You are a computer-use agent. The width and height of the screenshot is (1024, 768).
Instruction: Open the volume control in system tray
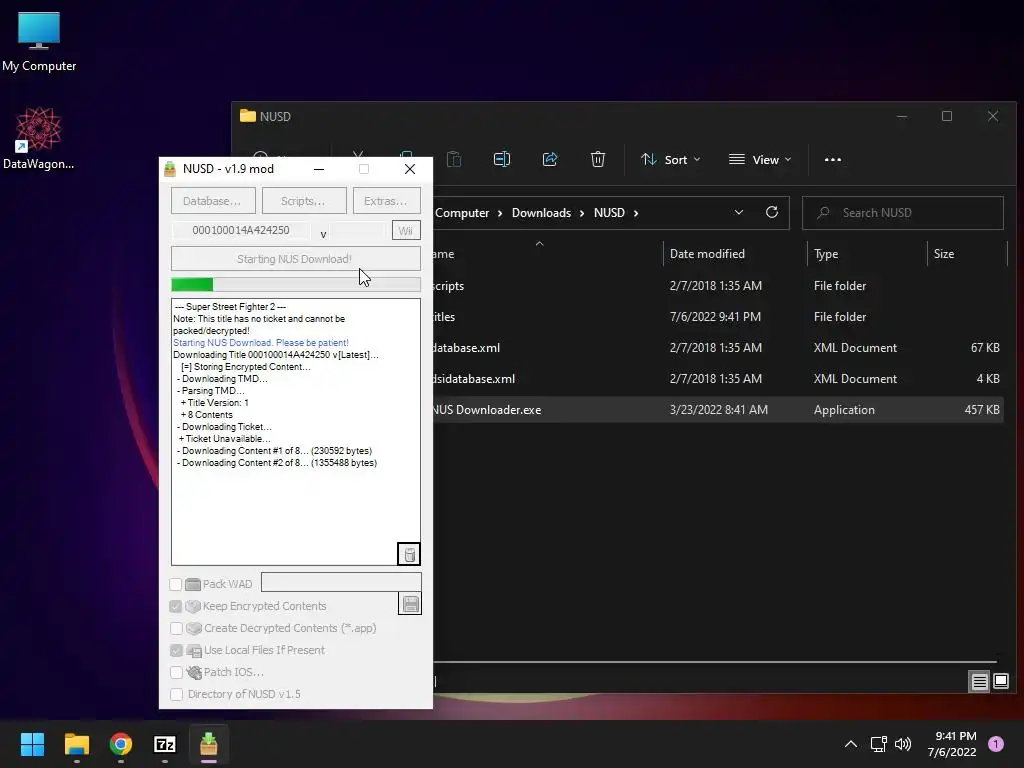pos(903,744)
